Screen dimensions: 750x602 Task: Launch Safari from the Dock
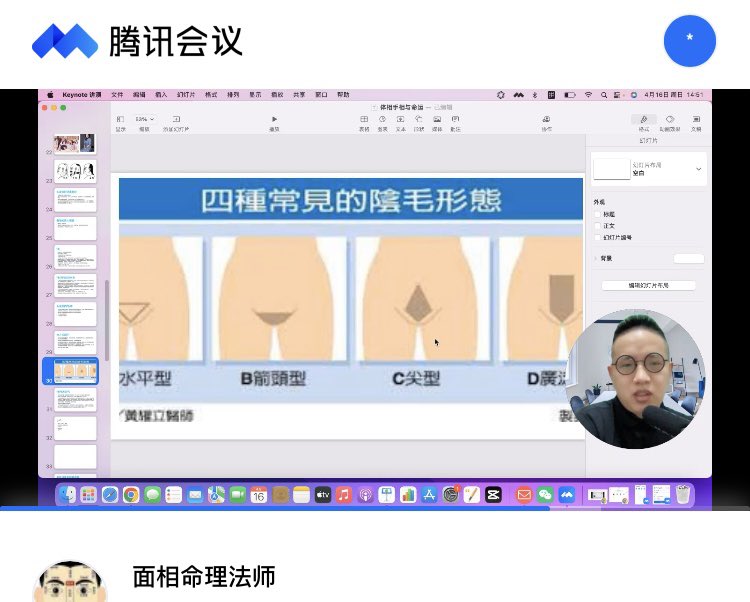[x=110, y=494]
